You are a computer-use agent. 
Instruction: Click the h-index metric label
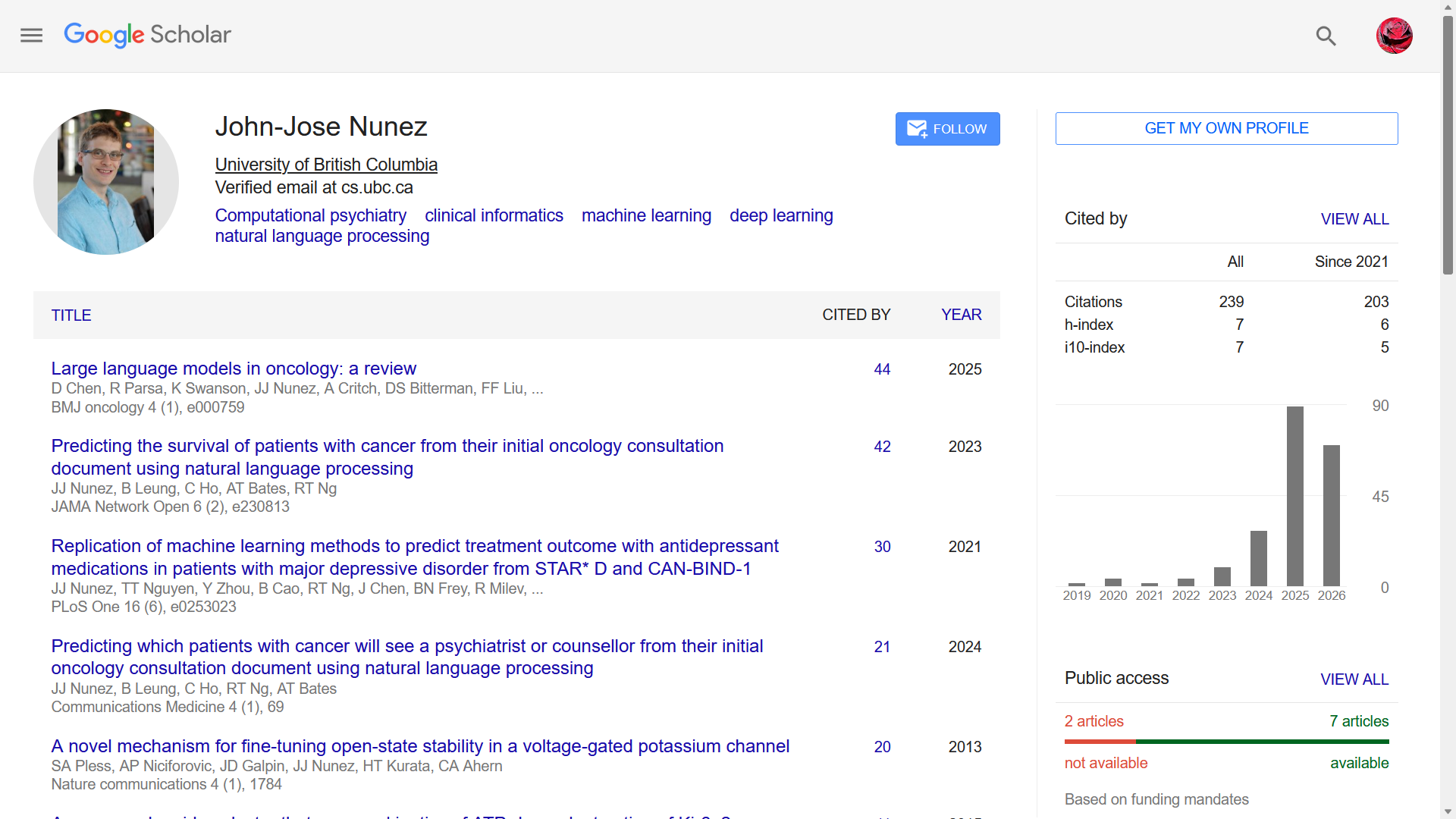pyautogui.click(x=1088, y=325)
